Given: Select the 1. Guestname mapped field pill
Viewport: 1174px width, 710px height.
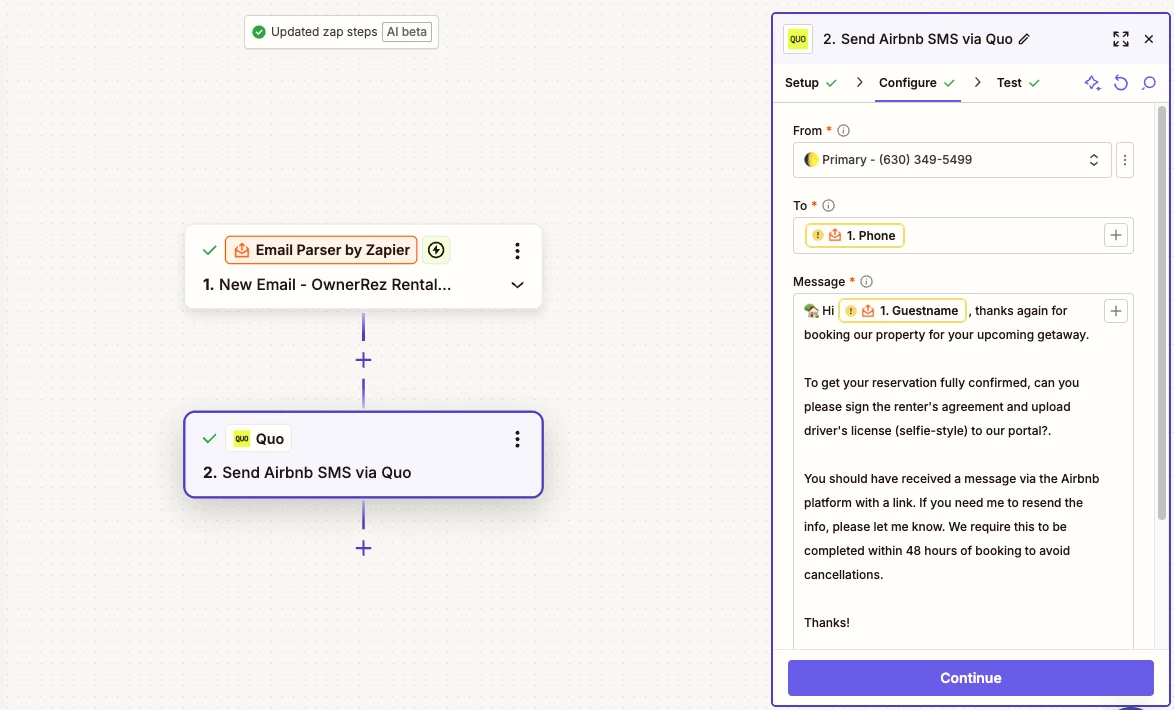Looking at the screenshot, I should click(x=902, y=311).
